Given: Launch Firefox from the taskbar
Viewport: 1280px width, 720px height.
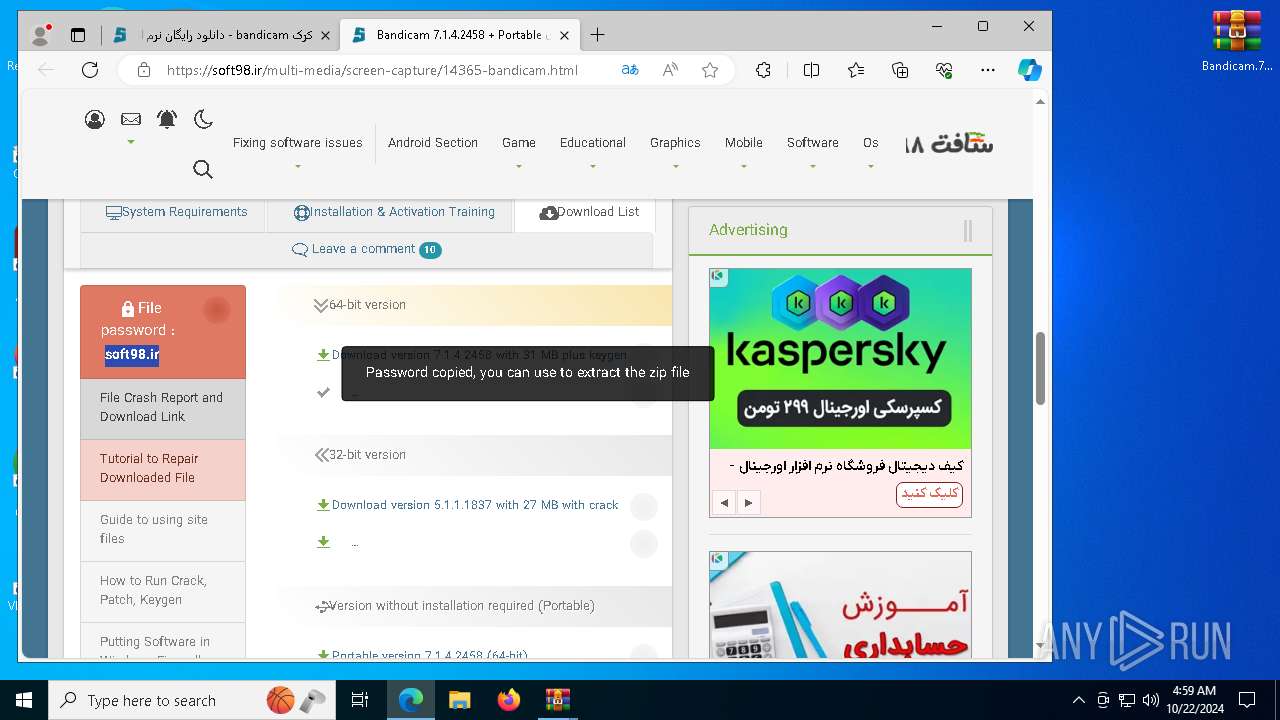Looking at the screenshot, I should coord(509,700).
